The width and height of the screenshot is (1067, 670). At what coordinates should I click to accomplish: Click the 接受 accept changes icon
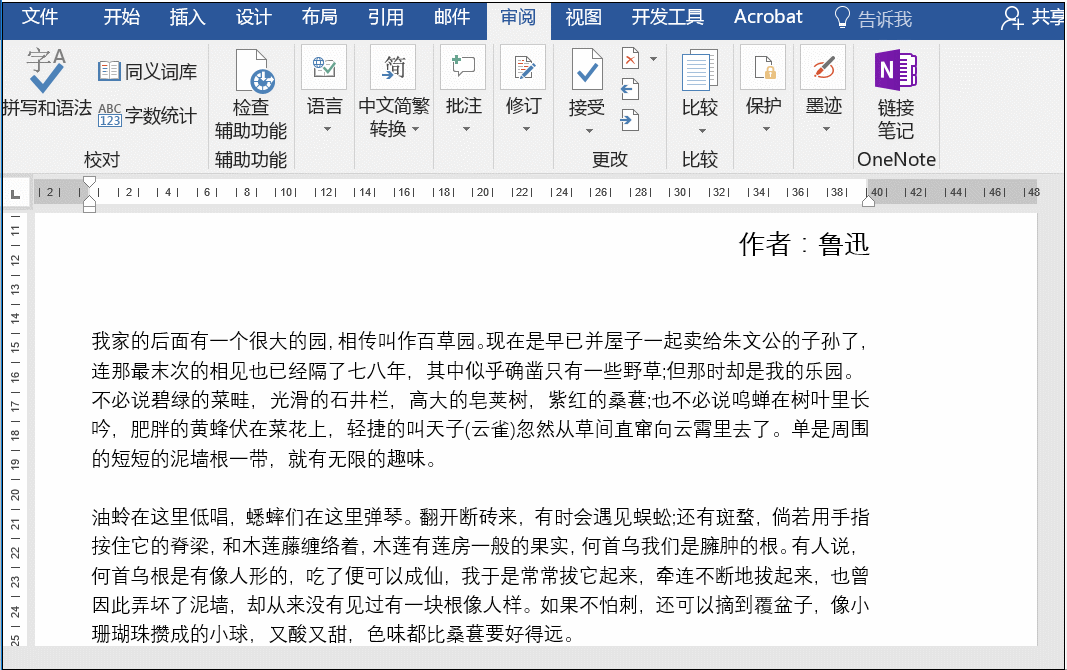[587, 70]
